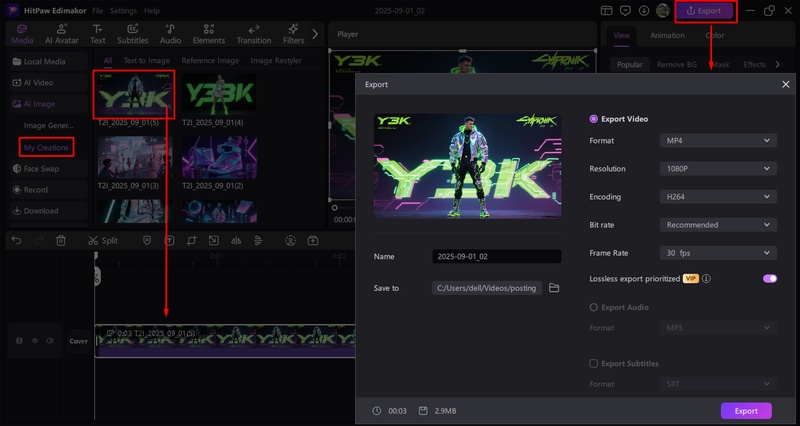Open the Encoding H264 dropdown
This screenshot has width=800, height=426.
[x=718, y=196]
